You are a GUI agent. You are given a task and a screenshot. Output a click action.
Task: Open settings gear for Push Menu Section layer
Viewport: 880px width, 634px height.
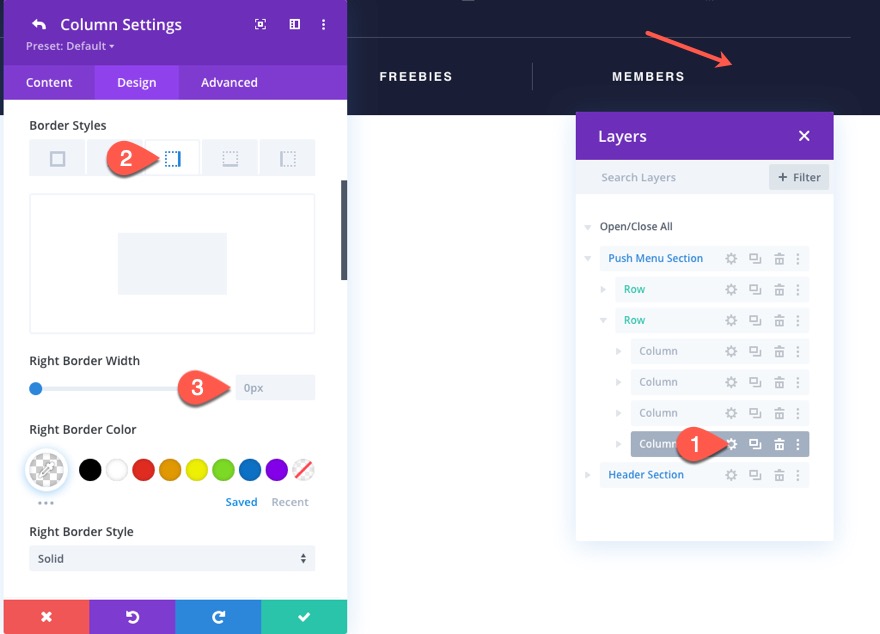pyautogui.click(x=731, y=258)
